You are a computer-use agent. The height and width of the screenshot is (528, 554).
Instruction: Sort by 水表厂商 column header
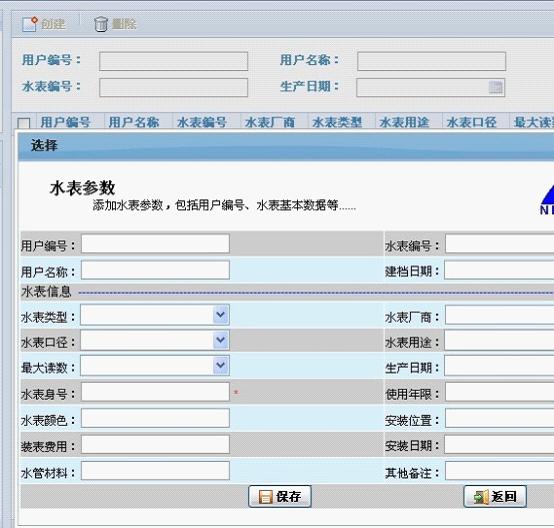pos(270,122)
